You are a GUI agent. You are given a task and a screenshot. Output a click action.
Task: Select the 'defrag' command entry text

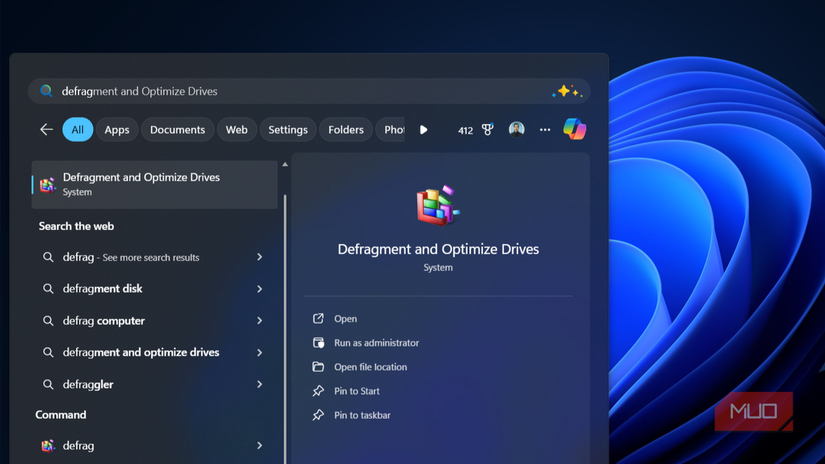78,446
